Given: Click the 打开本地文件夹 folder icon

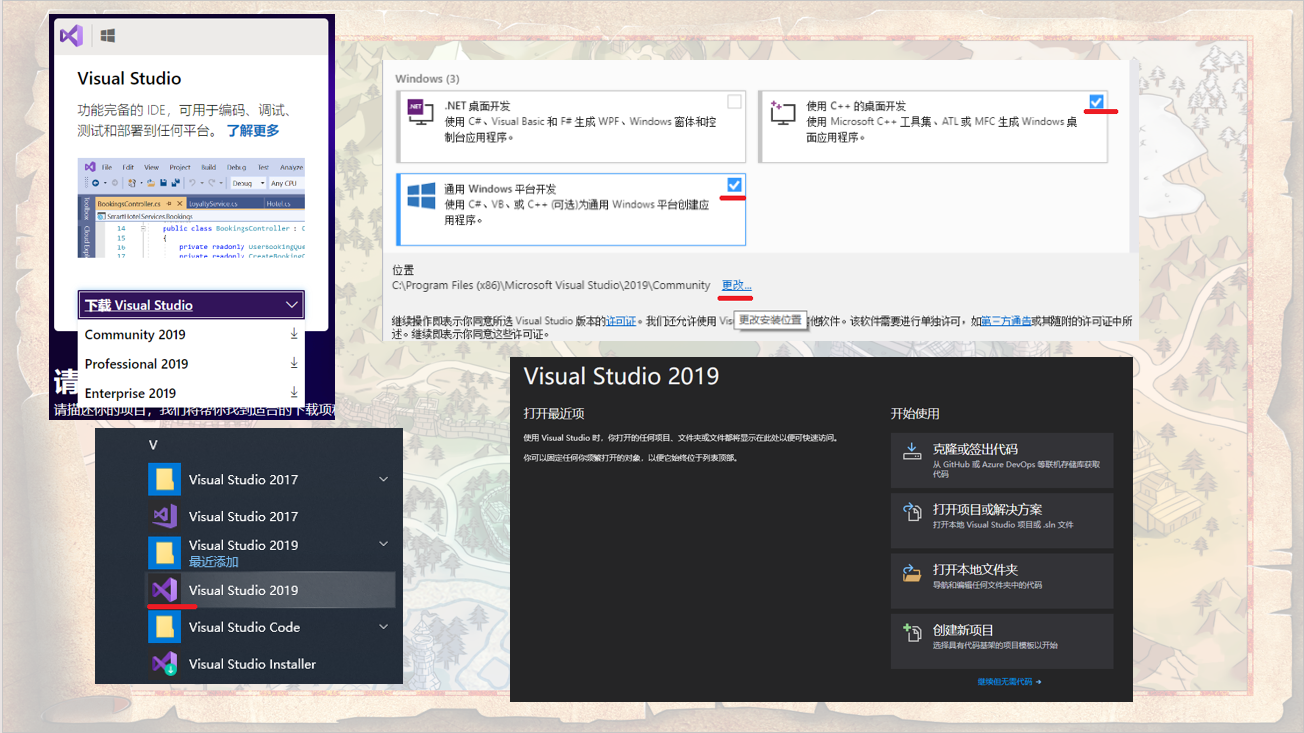Looking at the screenshot, I should [x=912, y=573].
